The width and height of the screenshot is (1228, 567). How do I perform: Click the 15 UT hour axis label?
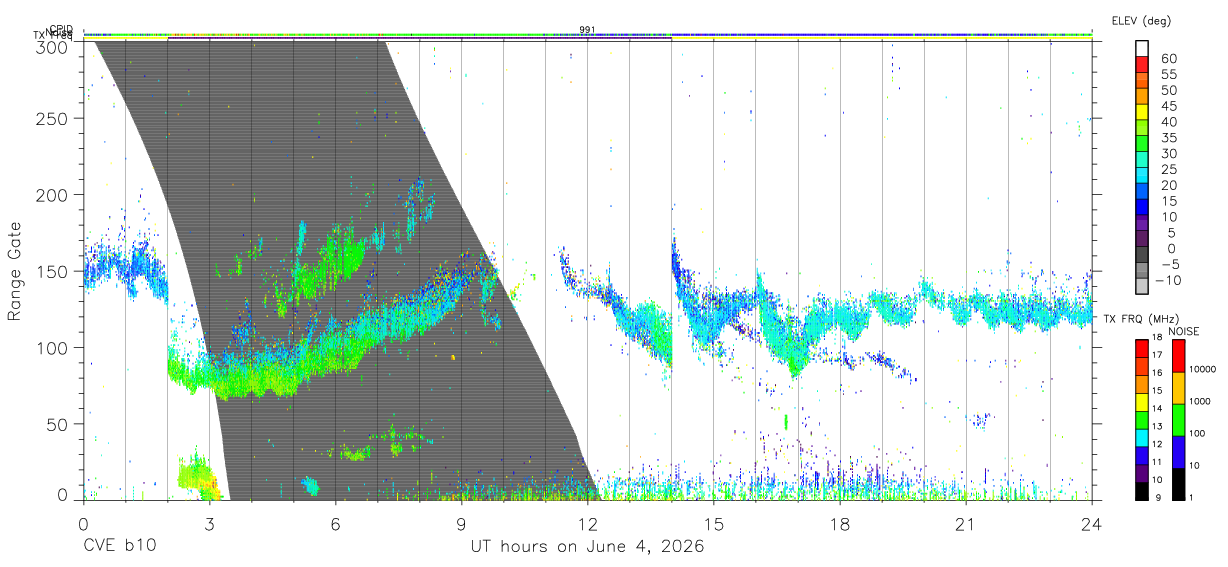(x=714, y=525)
